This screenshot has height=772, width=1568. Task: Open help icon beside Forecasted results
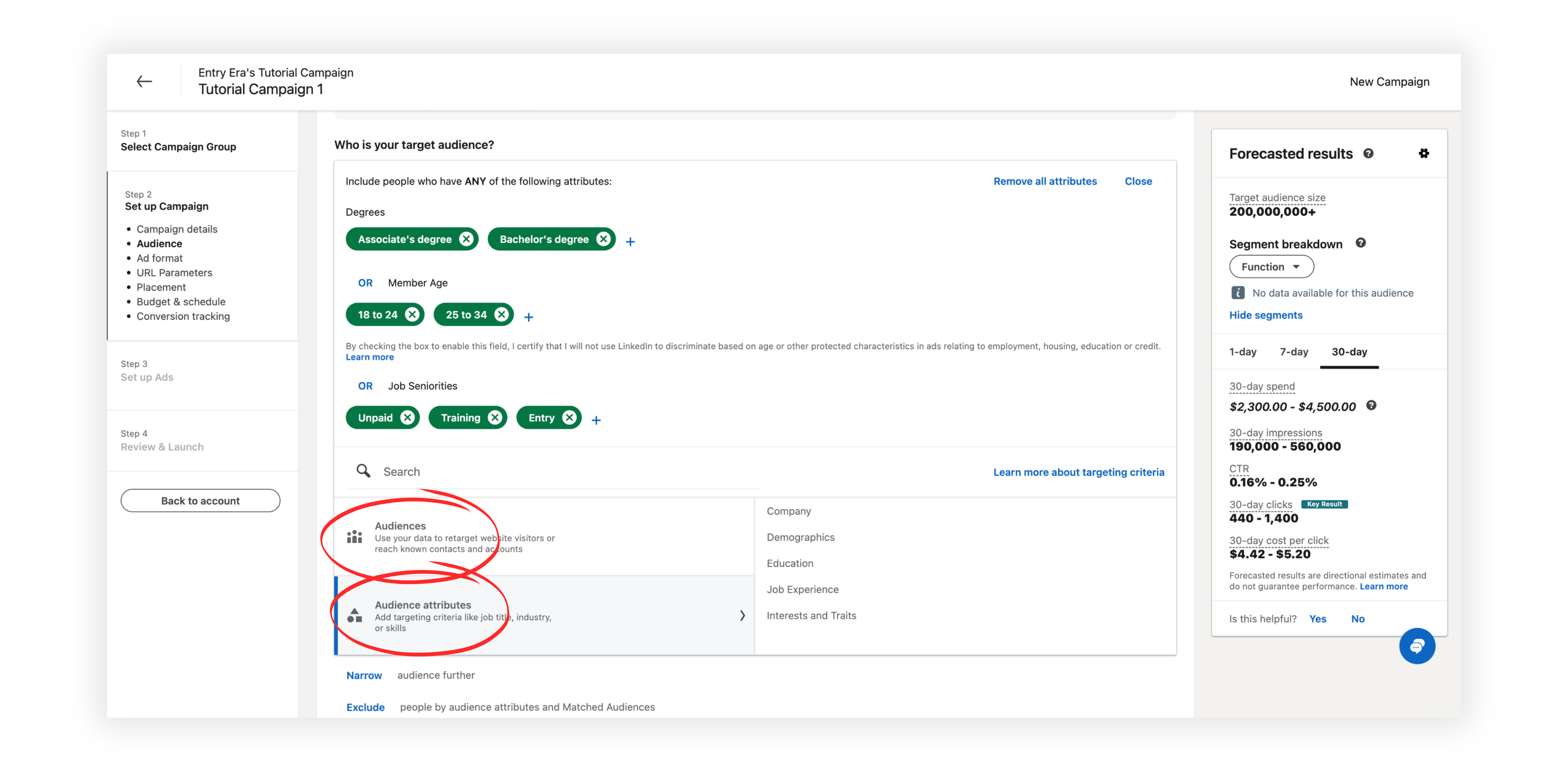pyautogui.click(x=1368, y=153)
